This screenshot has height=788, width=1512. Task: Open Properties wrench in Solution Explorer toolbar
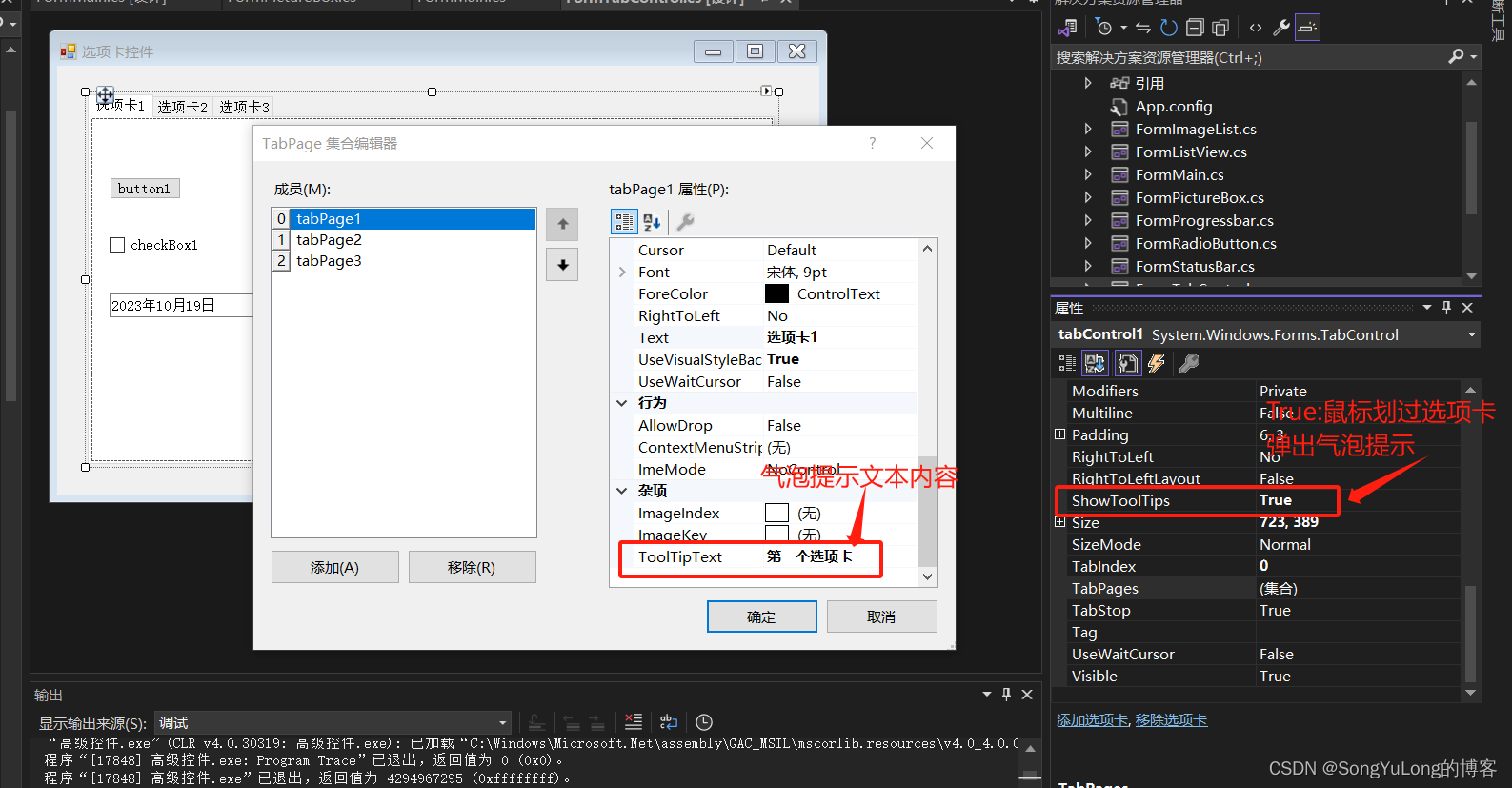(1281, 28)
